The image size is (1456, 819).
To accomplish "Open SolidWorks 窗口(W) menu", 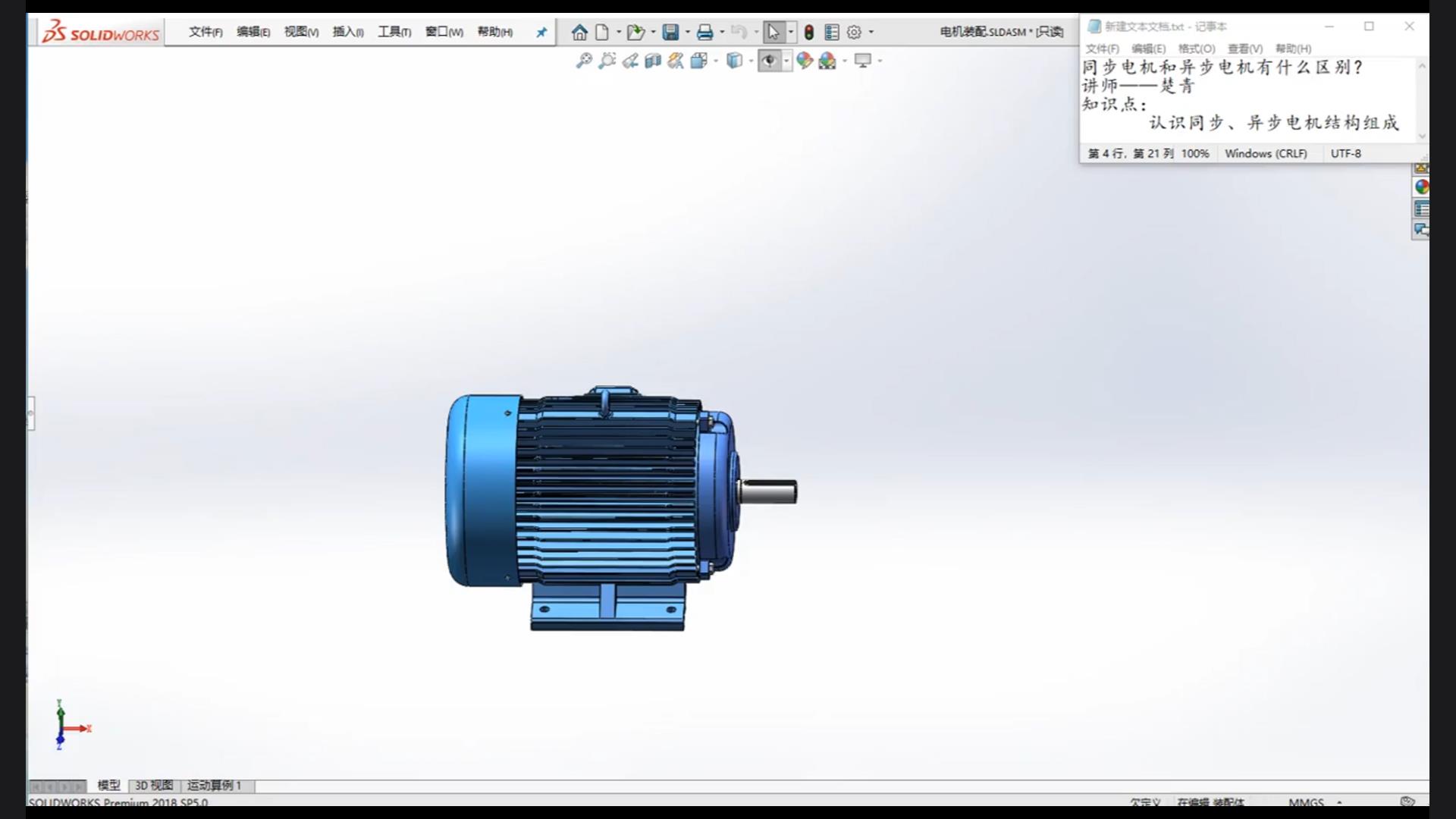I will pos(444,32).
